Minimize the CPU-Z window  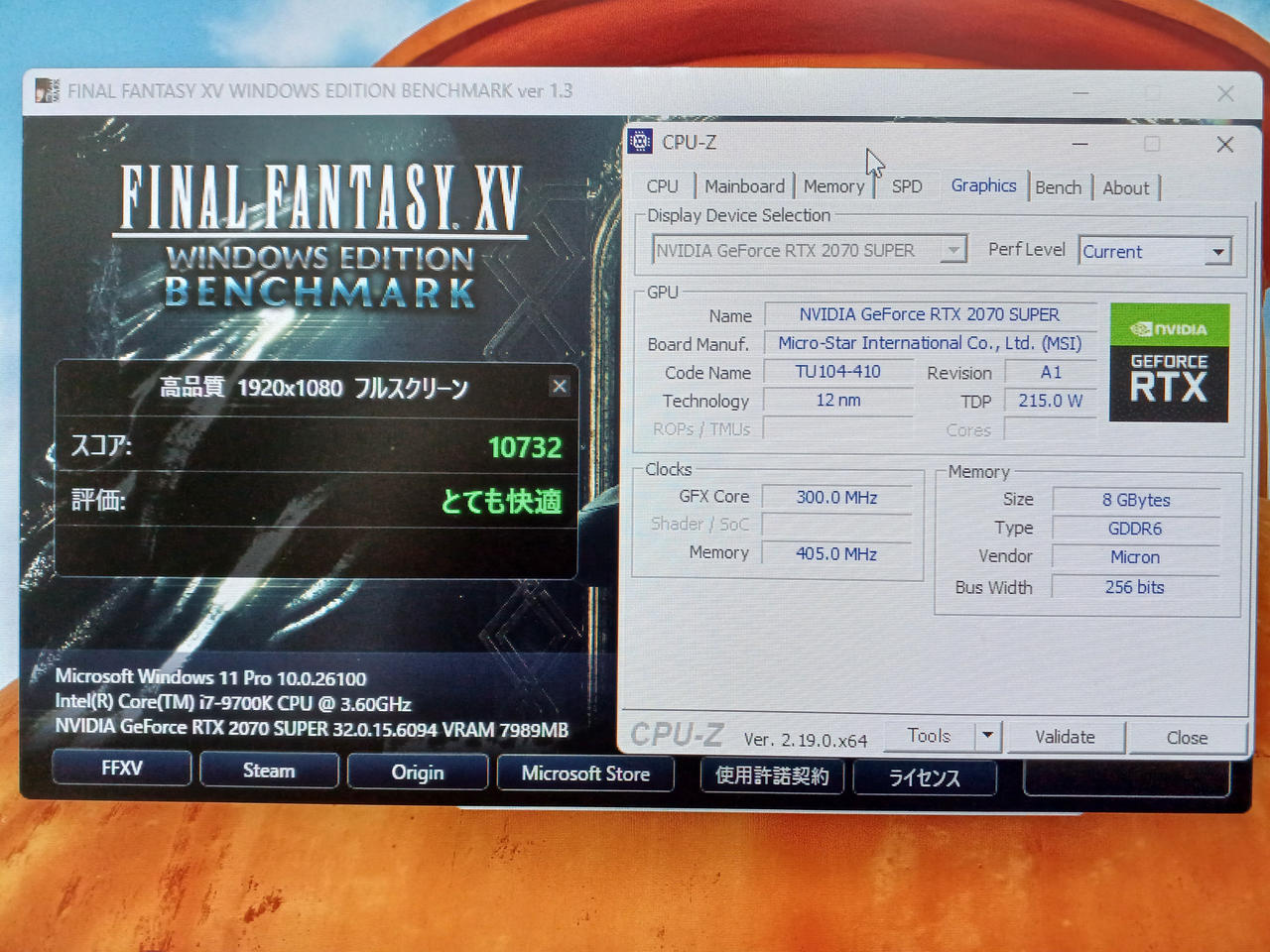click(1079, 144)
